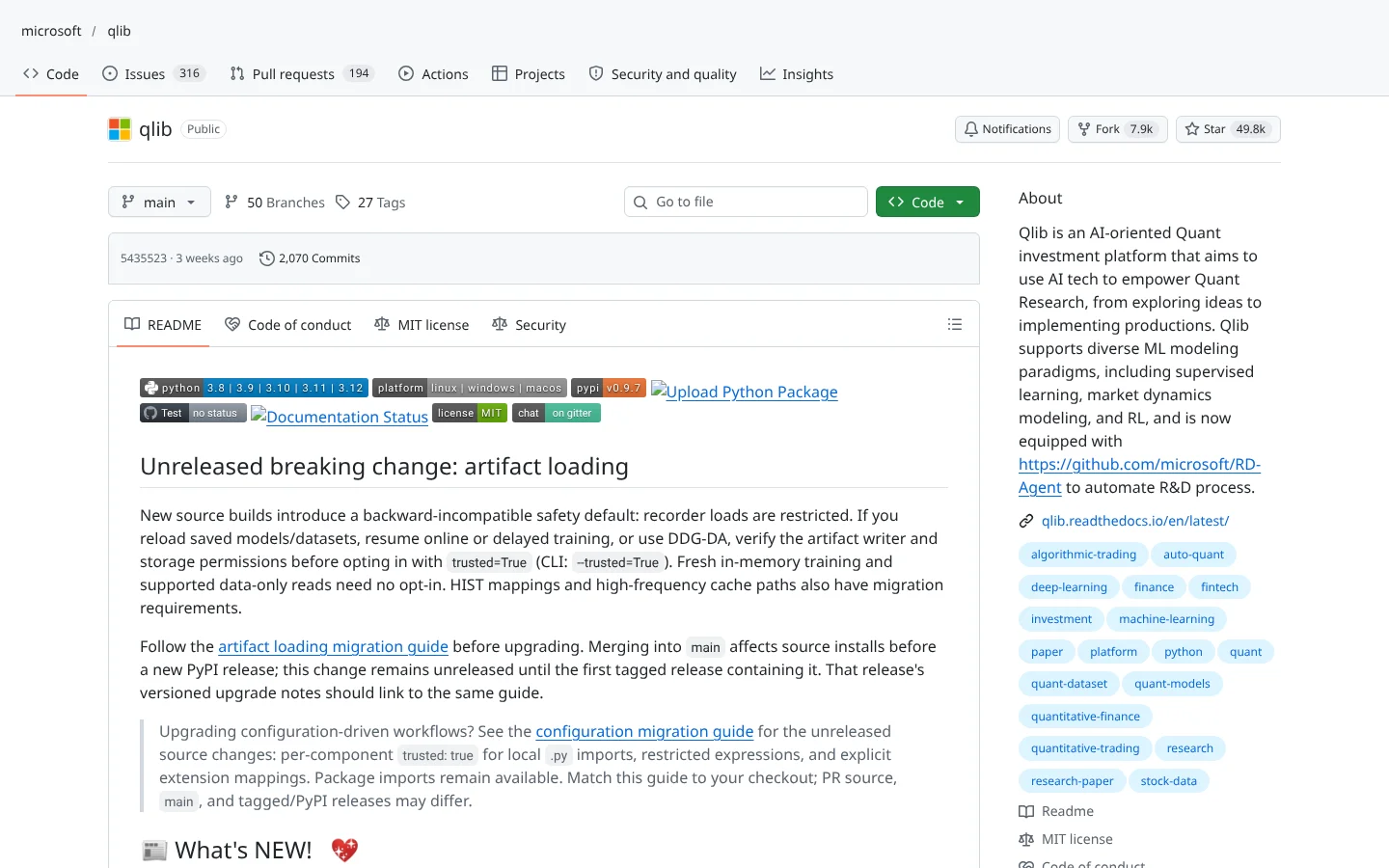The image size is (1389, 868).
Task: Expand the green Code dropdown button
Action: point(928,202)
